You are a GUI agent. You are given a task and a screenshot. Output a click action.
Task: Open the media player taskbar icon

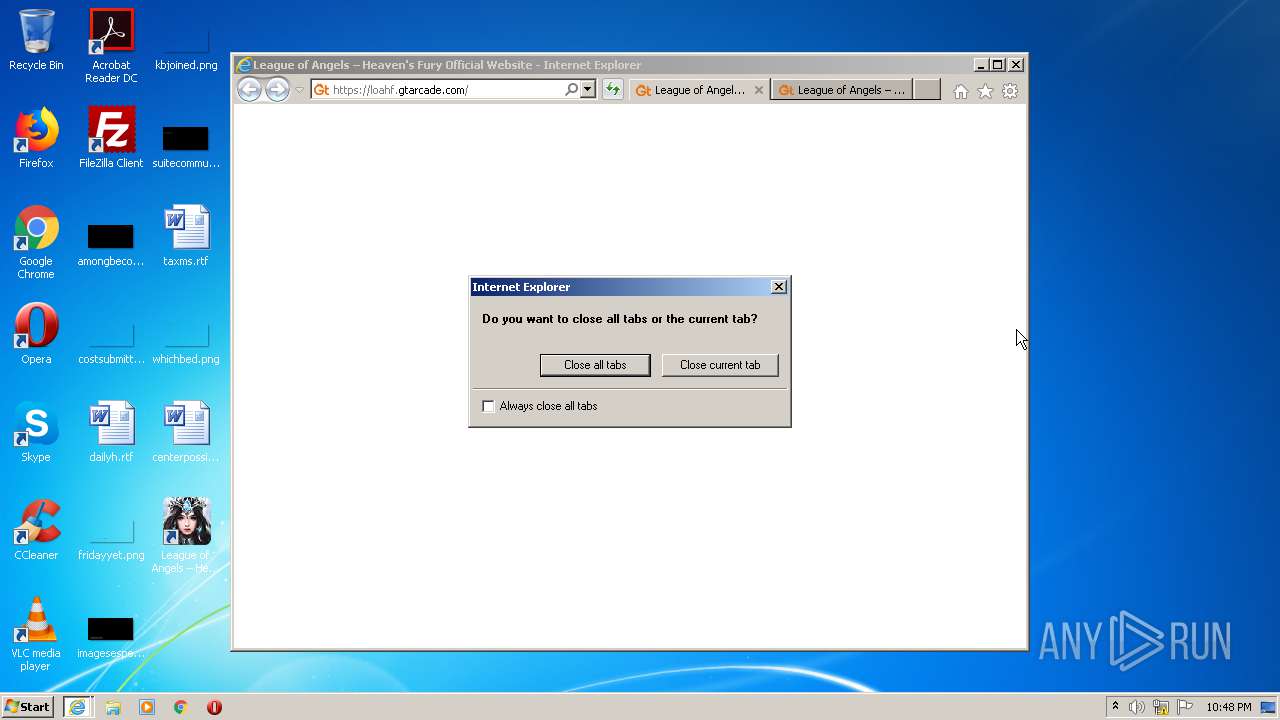[x=147, y=707]
